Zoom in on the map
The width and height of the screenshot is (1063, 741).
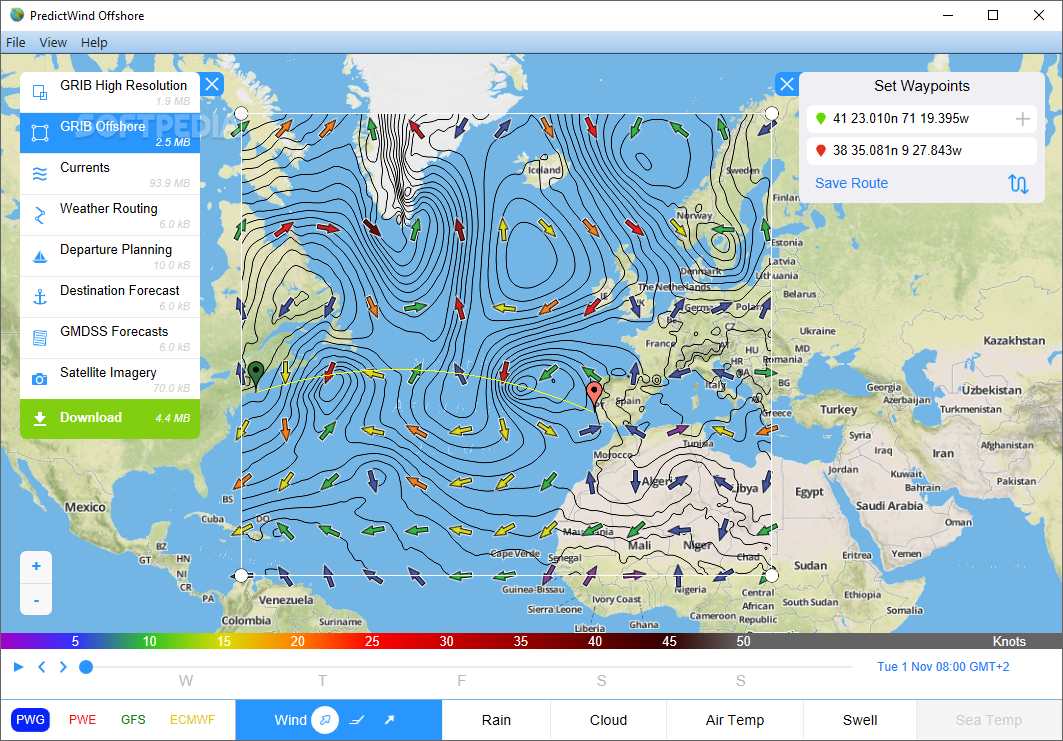(37, 566)
